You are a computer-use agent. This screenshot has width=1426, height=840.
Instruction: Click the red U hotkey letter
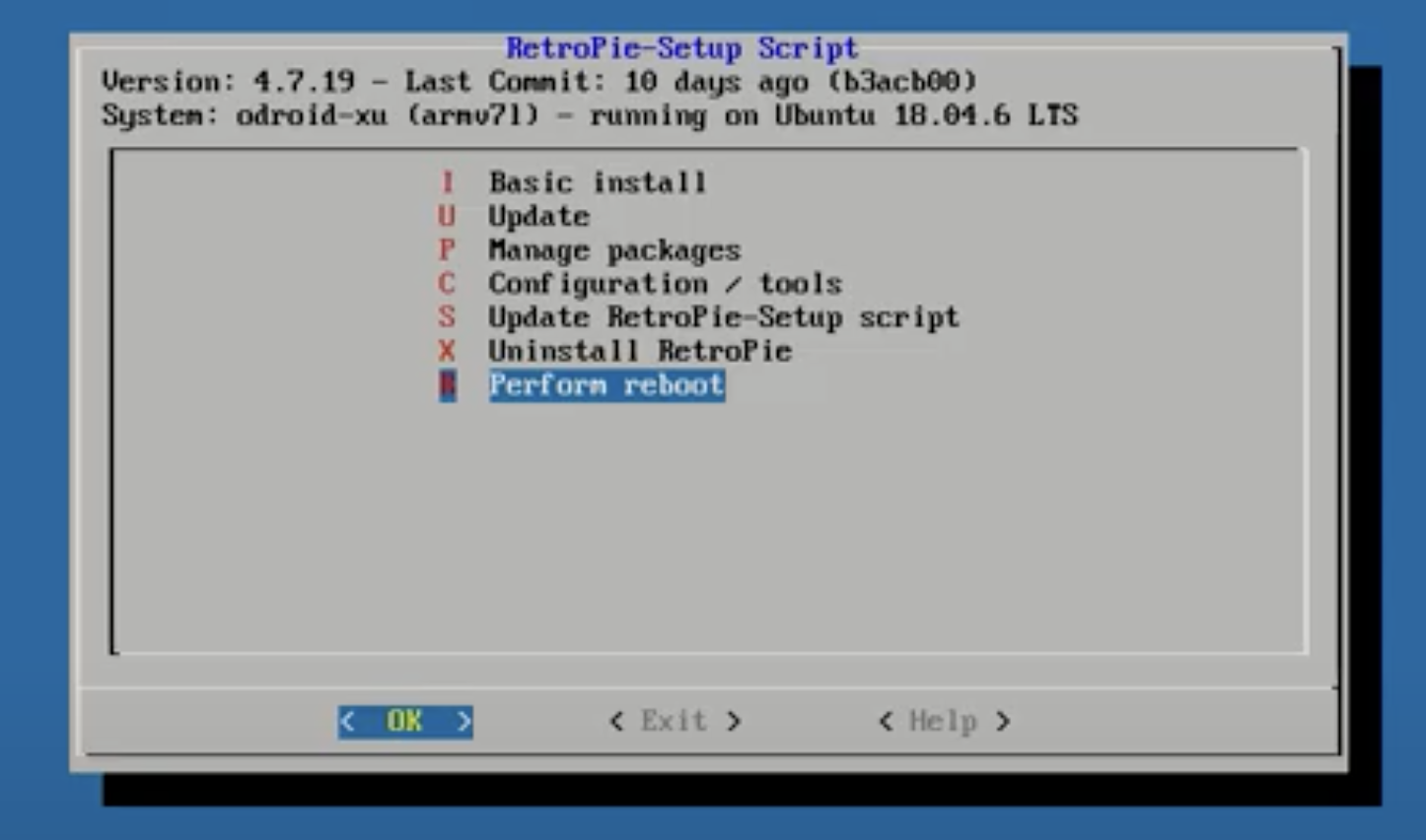point(447,217)
